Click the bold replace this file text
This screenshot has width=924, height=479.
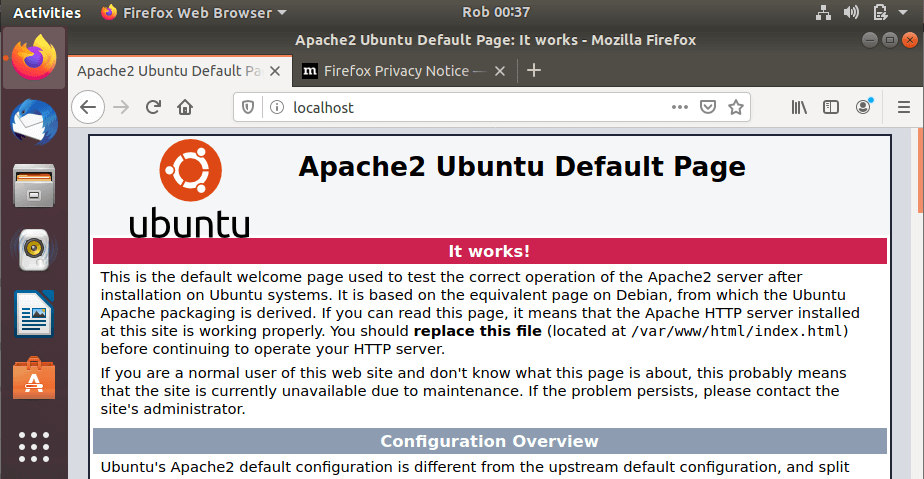click(477, 331)
